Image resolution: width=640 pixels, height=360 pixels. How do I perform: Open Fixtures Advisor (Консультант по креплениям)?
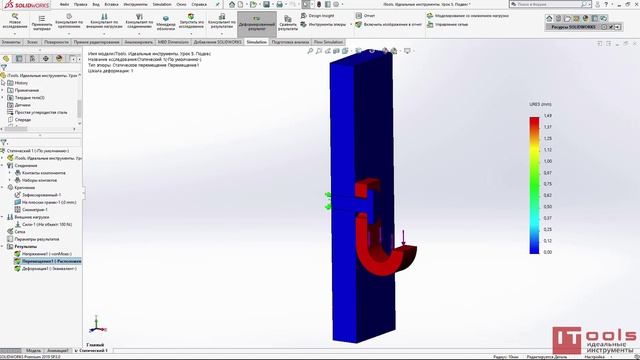point(69,22)
